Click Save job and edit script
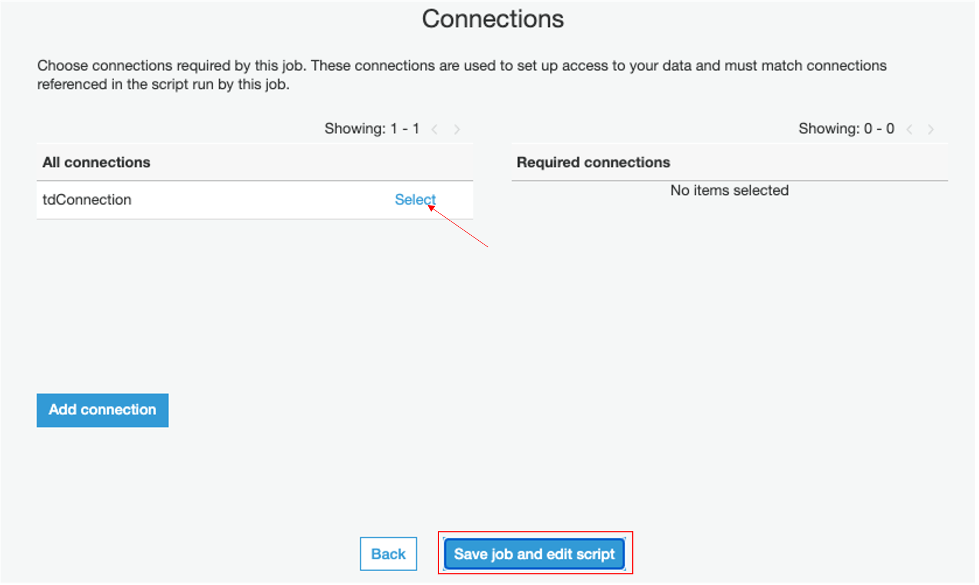 click(534, 554)
